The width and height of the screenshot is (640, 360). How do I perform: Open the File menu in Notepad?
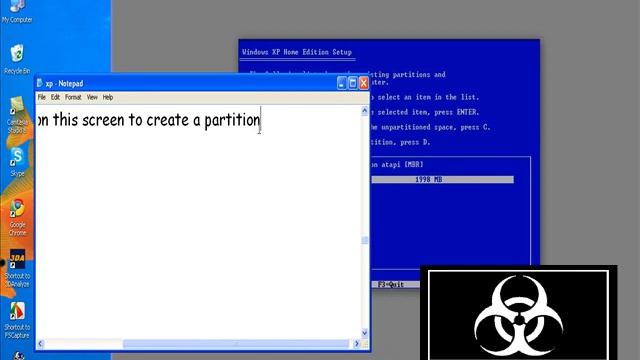42,97
